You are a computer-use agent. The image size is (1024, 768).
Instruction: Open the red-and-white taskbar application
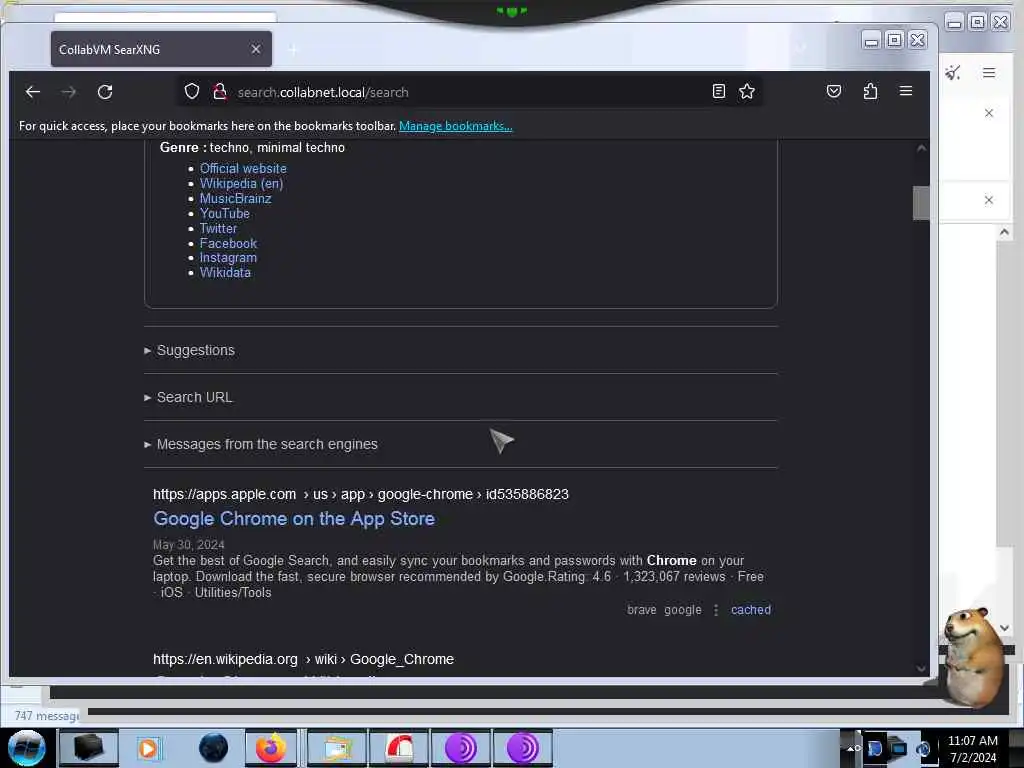coord(399,748)
